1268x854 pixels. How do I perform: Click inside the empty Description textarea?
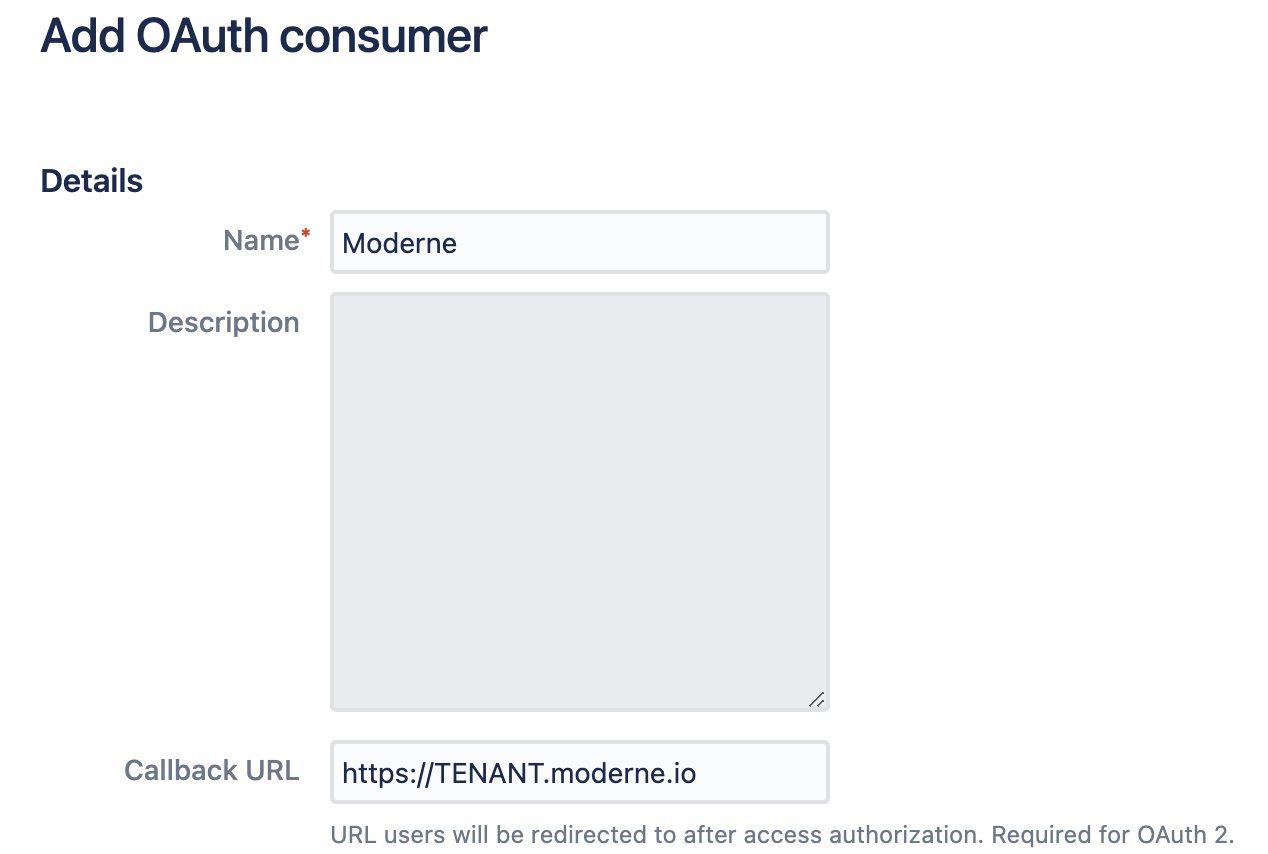[580, 502]
